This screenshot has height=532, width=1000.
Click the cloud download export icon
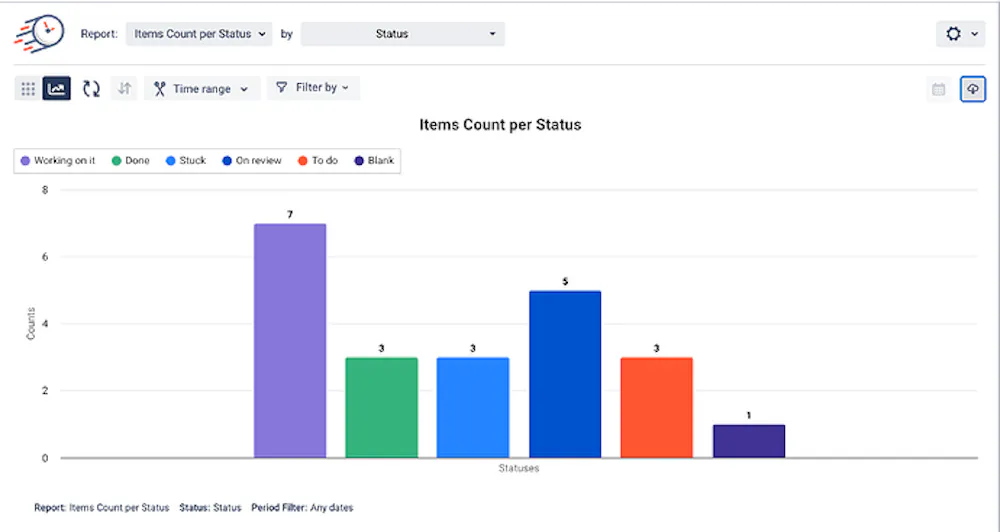pyautogui.click(x=972, y=89)
